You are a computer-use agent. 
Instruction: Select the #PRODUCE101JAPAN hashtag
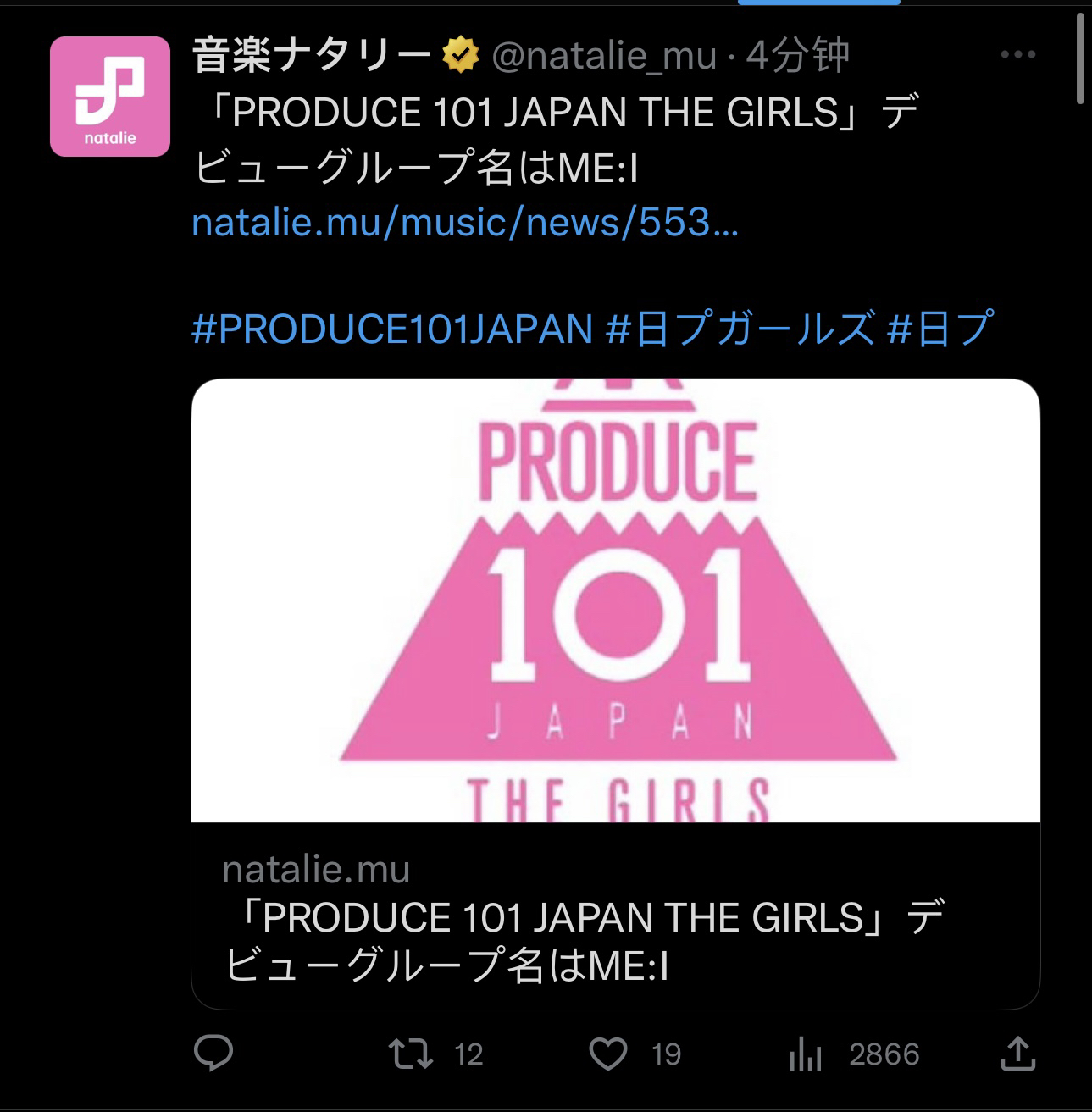391,329
